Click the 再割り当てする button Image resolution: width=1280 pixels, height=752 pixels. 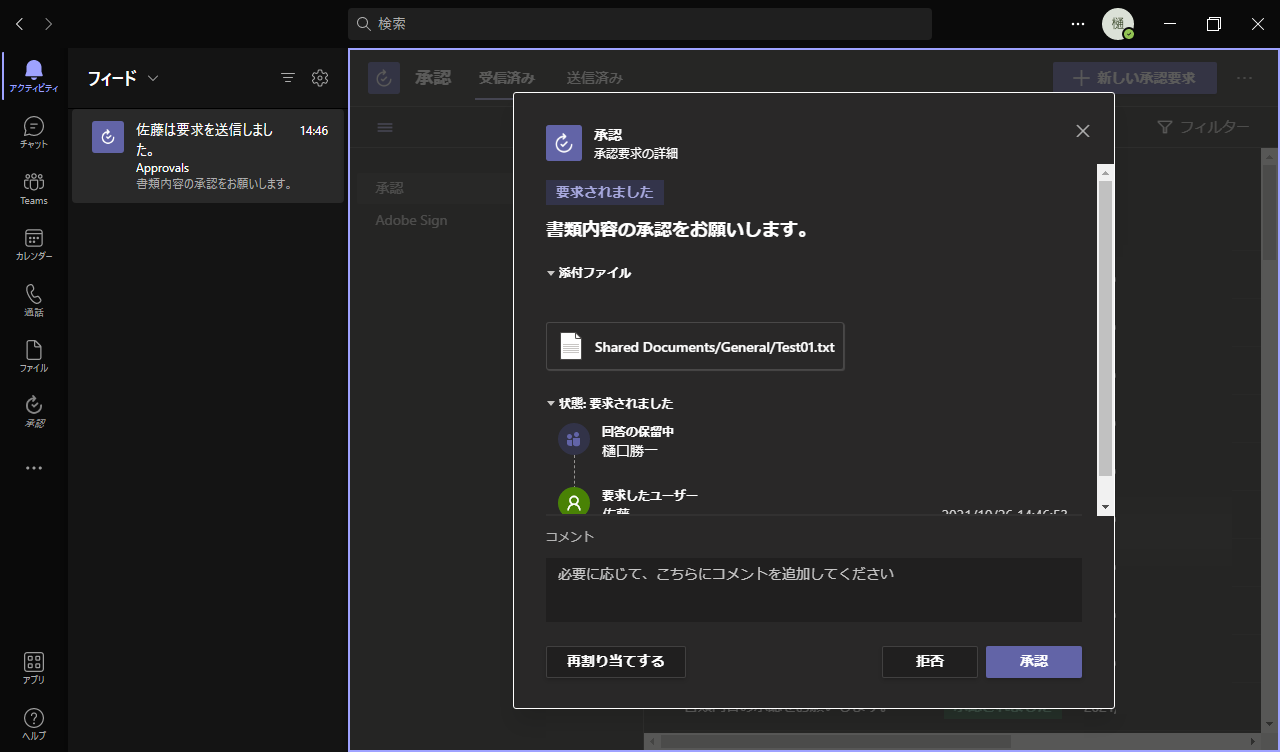tap(616, 662)
